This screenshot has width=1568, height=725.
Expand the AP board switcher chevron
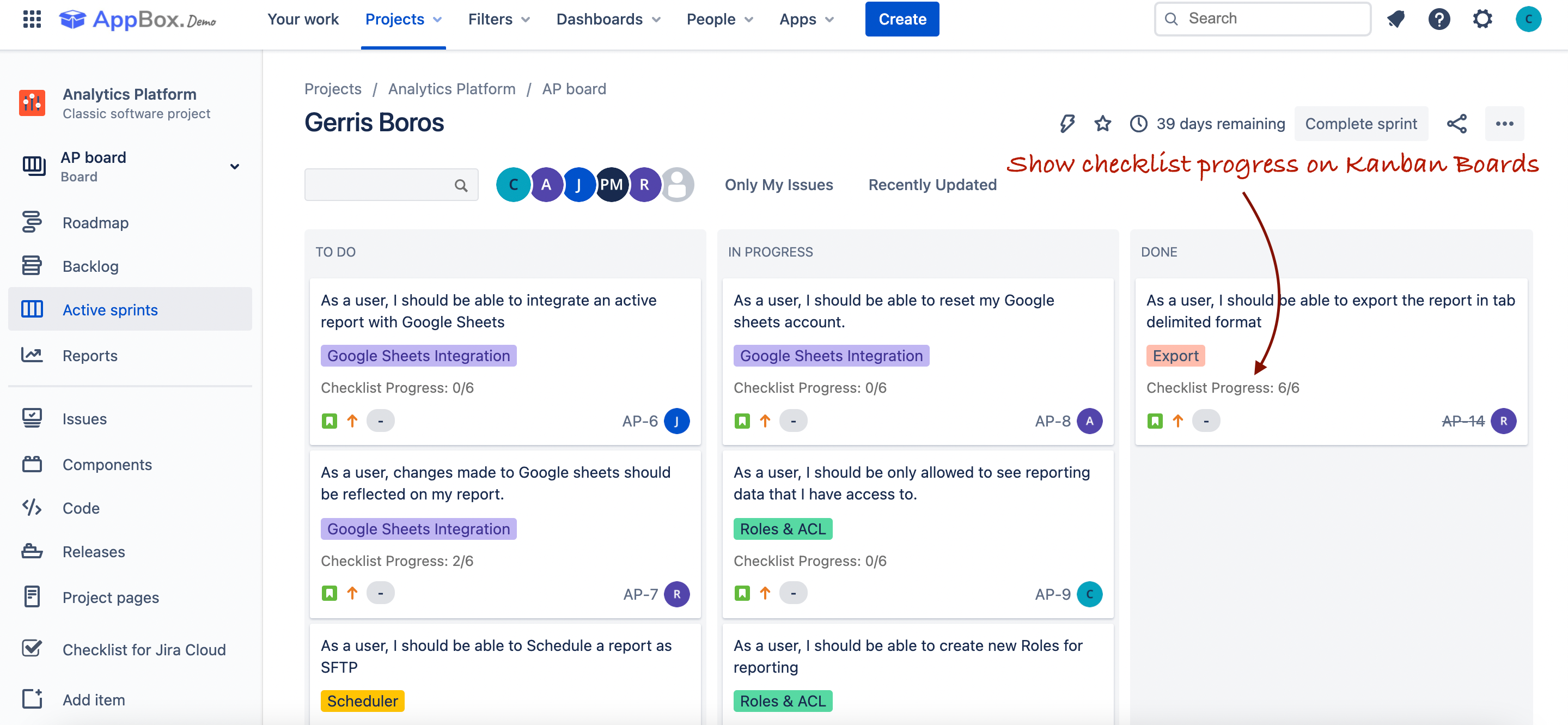coord(234,166)
